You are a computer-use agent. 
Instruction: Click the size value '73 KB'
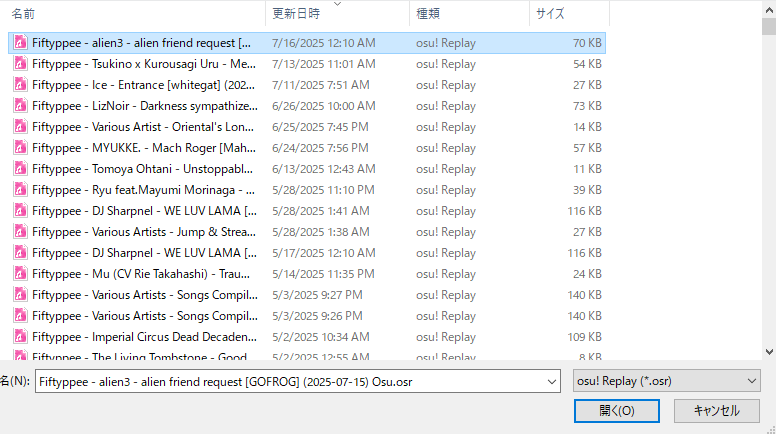coord(587,106)
